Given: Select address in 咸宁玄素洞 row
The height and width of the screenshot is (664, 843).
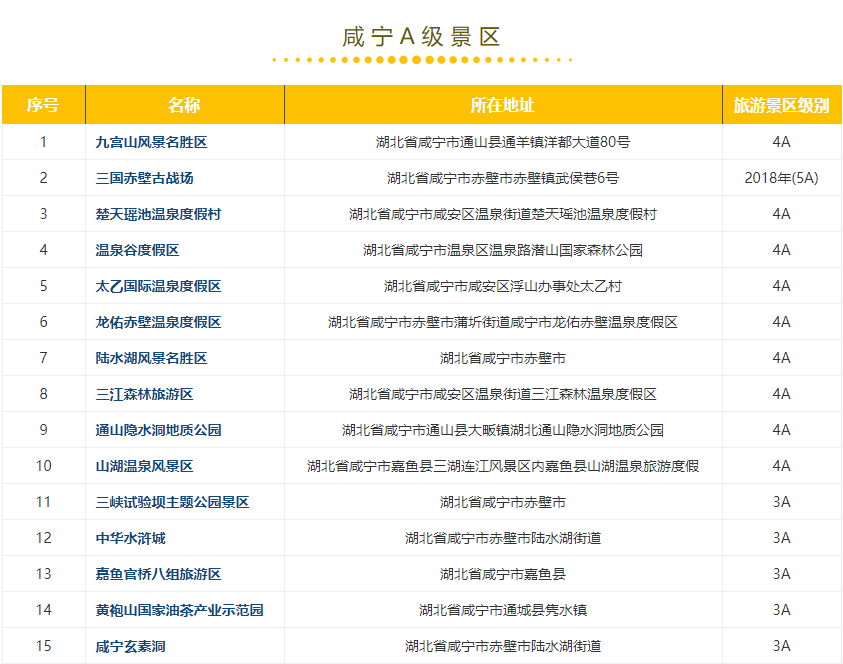Looking at the screenshot, I should coord(503,646).
